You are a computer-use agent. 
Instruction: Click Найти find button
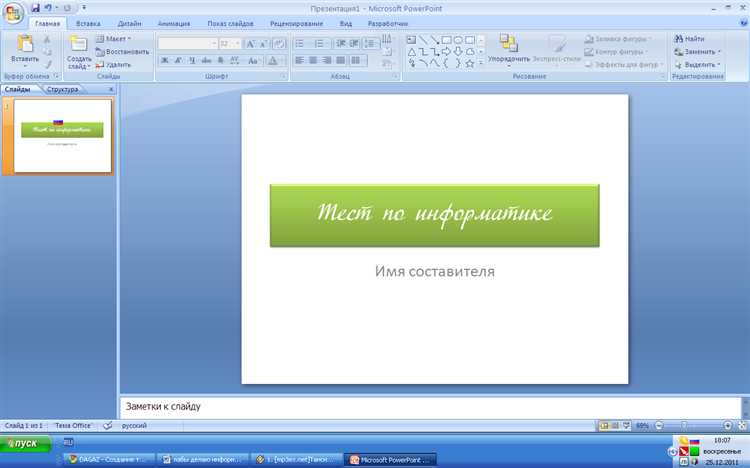coord(689,39)
